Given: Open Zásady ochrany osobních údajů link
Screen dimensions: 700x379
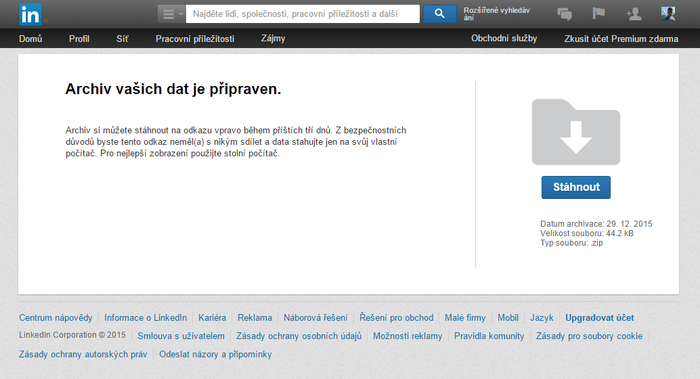Looking at the screenshot, I should point(299,336).
